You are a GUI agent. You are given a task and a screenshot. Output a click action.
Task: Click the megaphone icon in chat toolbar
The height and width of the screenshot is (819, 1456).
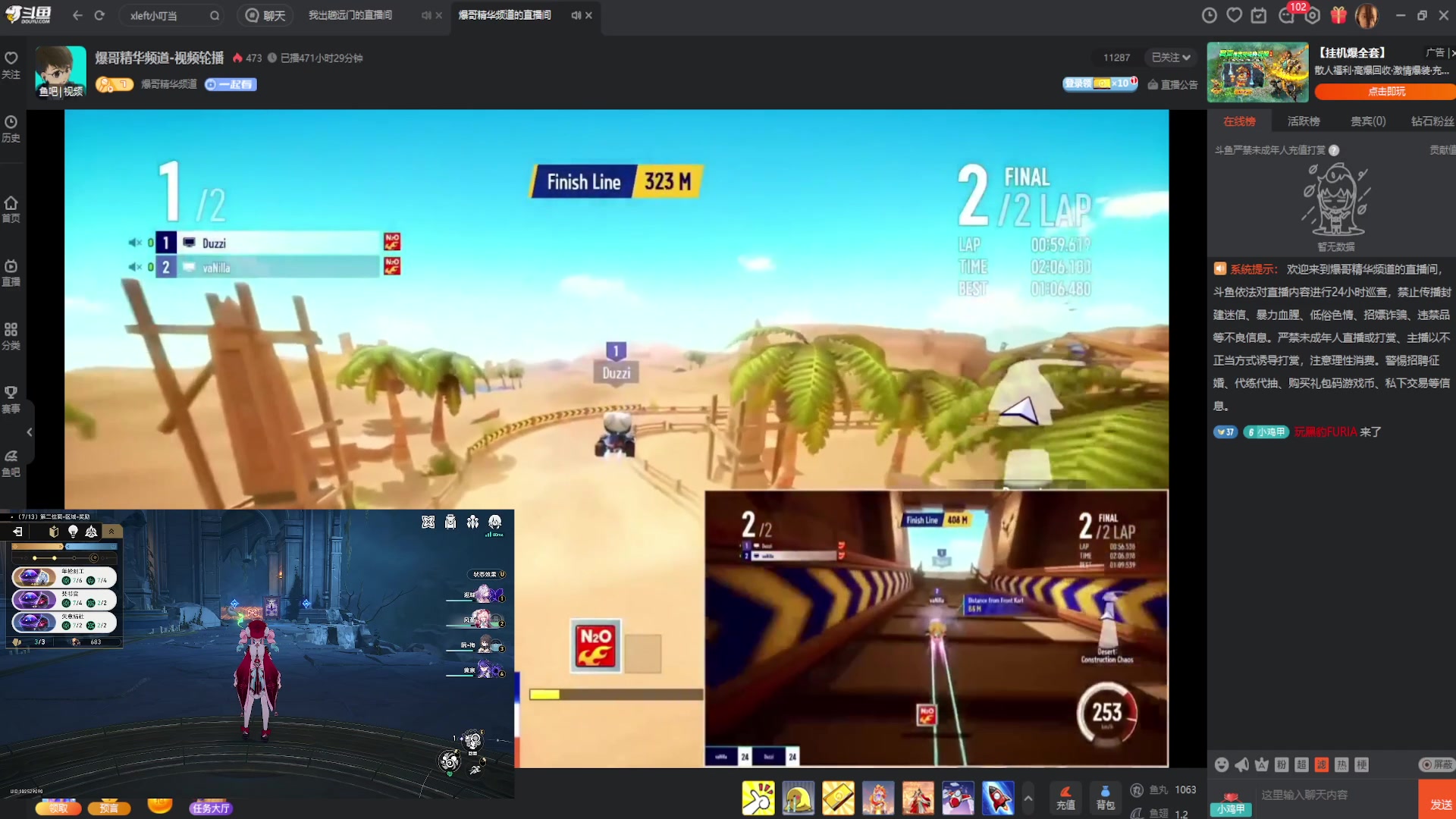click(1241, 764)
